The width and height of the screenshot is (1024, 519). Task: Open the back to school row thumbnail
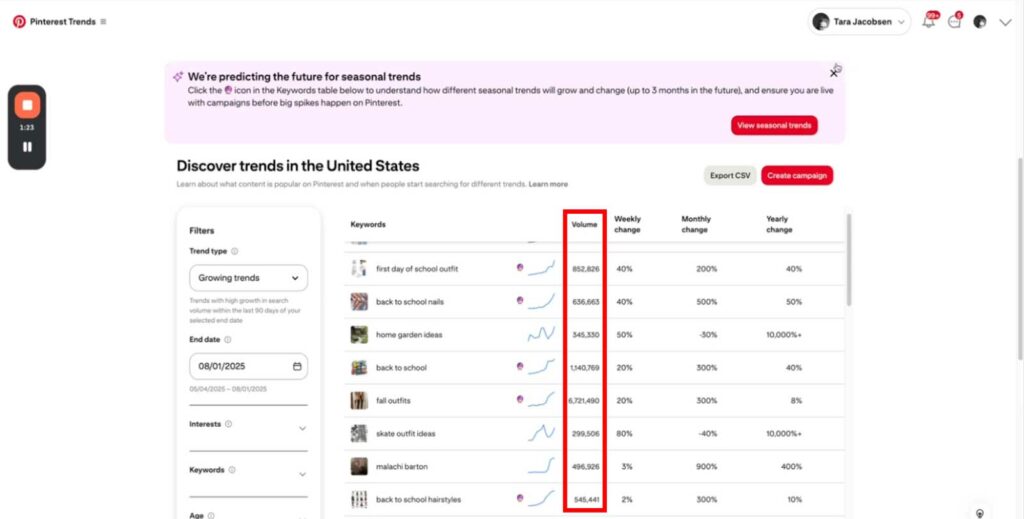(359, 368)
